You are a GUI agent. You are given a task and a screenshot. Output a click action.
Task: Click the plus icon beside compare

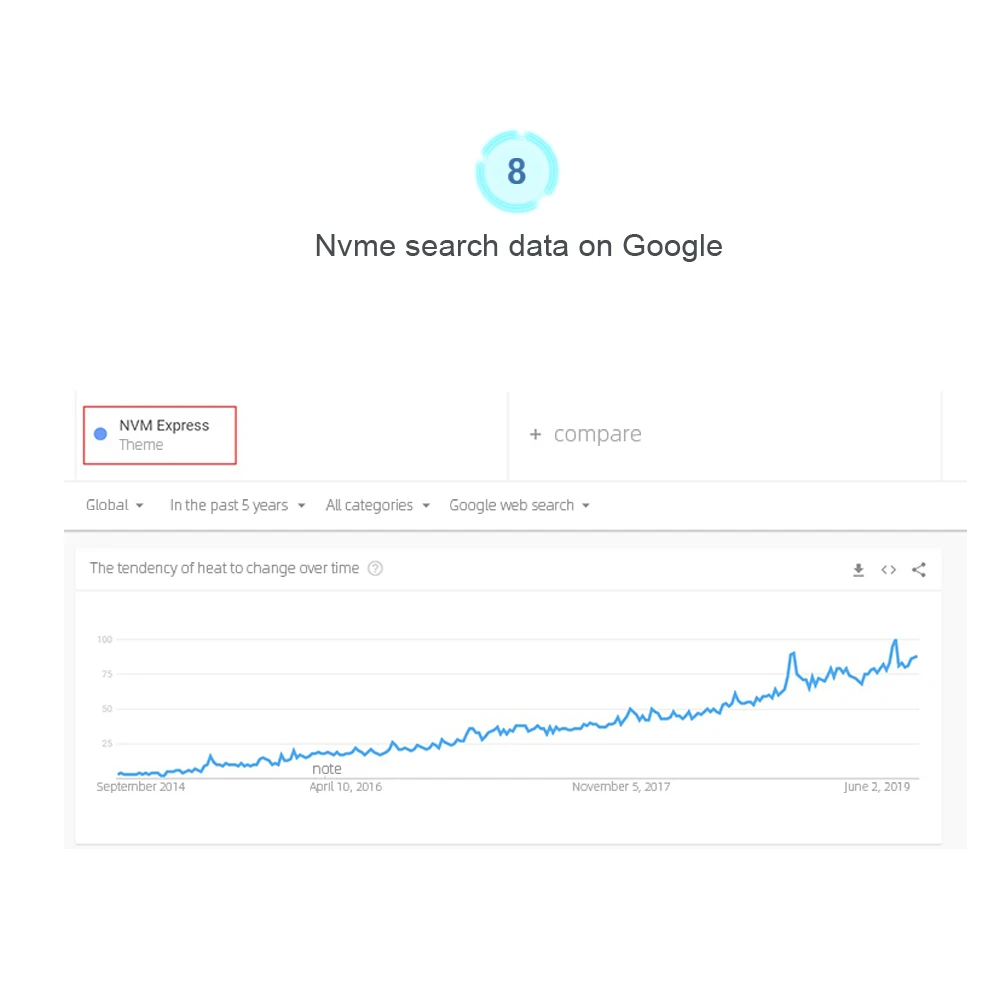(x=535, y=435)
